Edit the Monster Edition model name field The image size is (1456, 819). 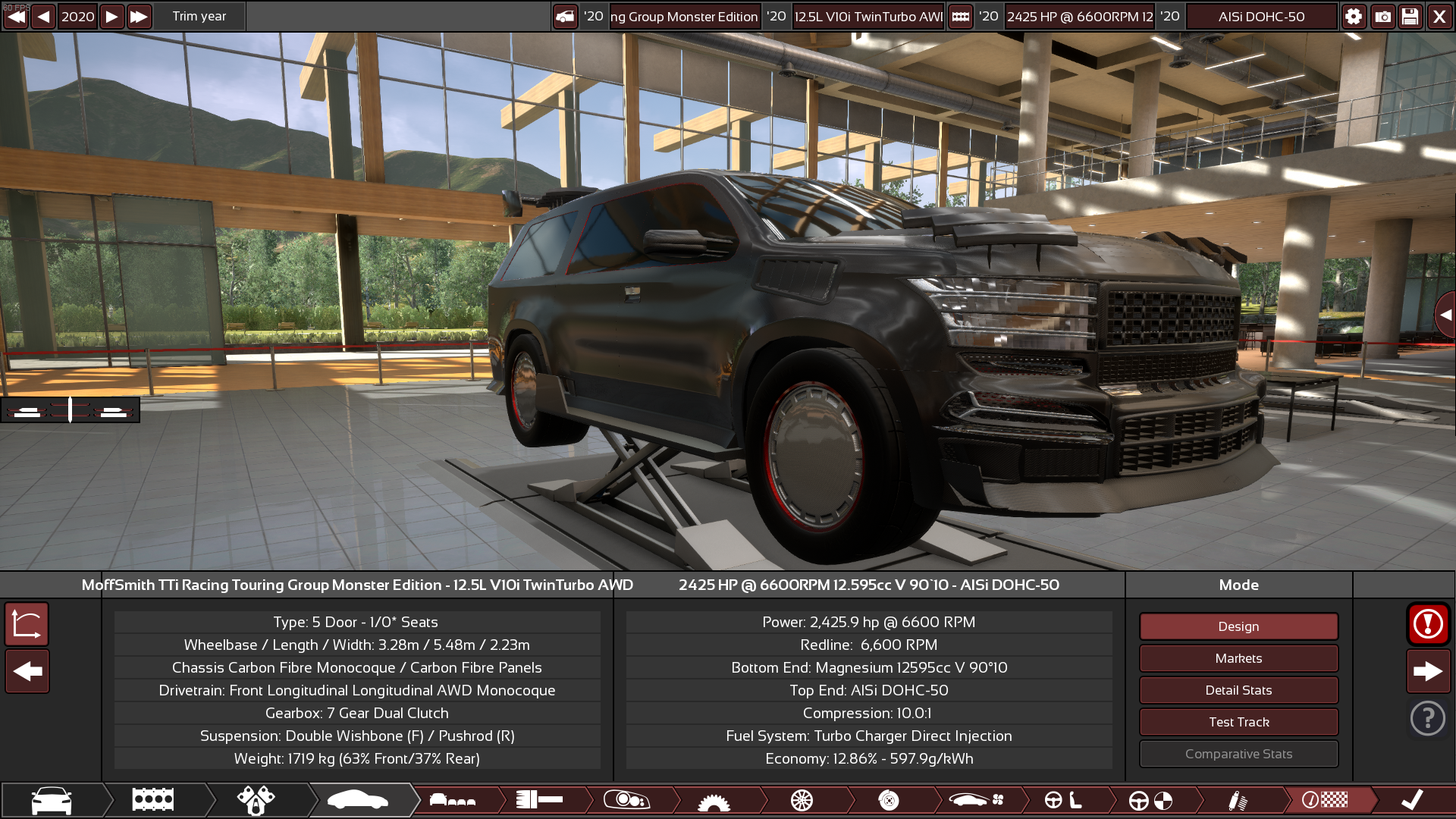click(684, 16)
